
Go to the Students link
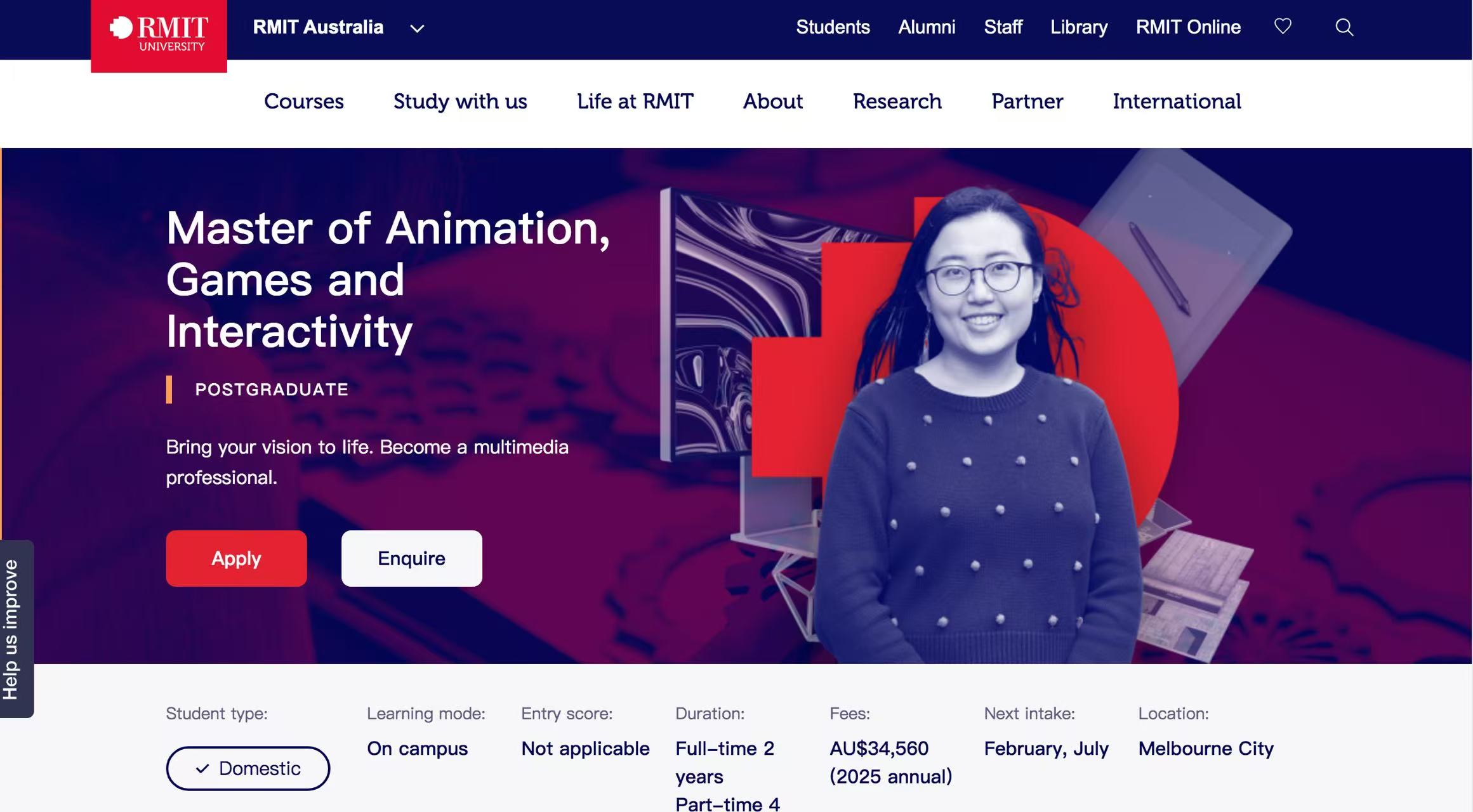(833, 27)
